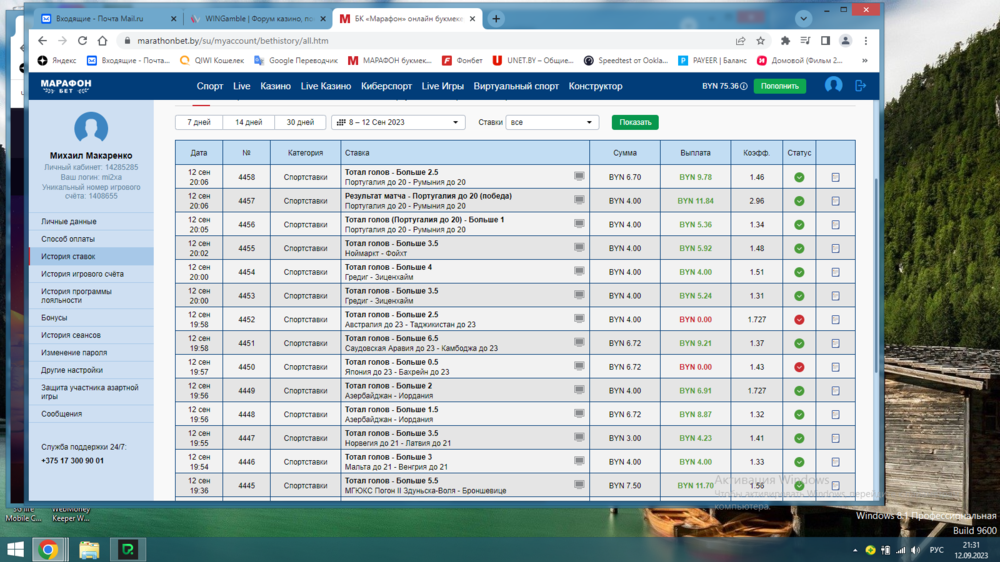Open the Chrome extensions puzzle icon

click(x=785, y=41)
